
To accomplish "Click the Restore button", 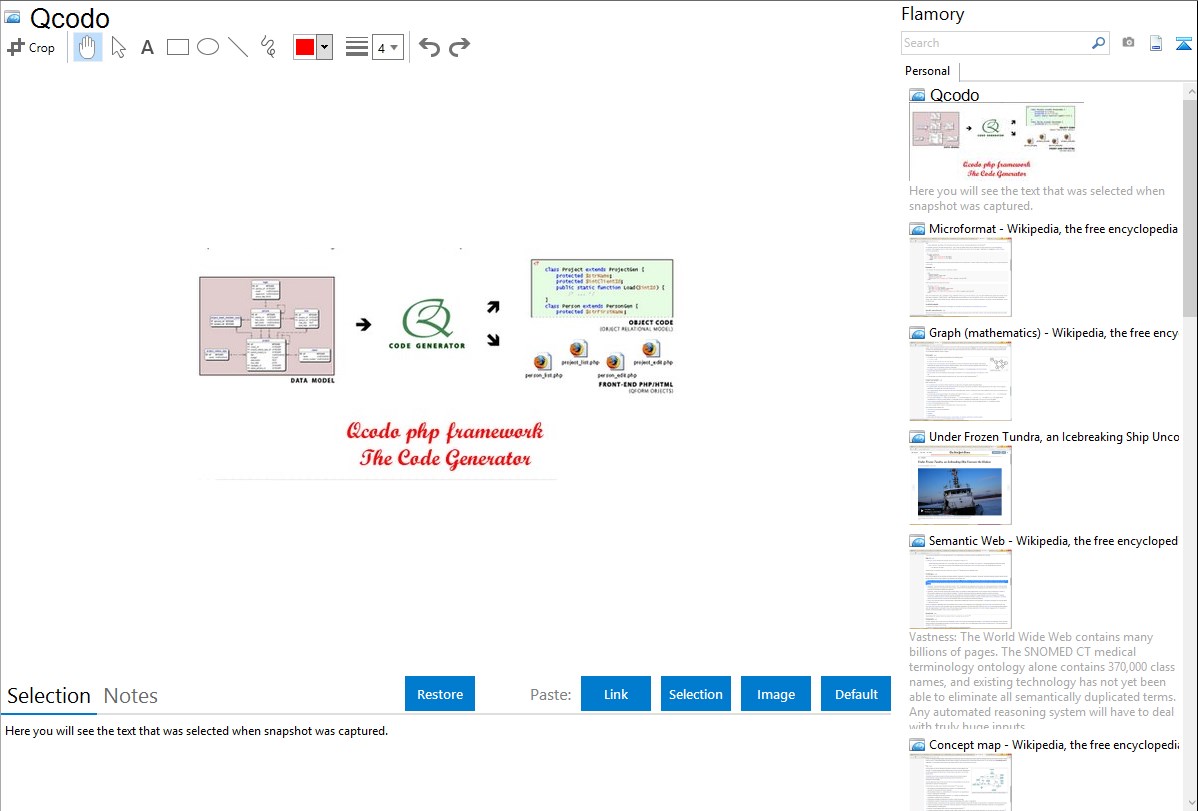I will (x=440, y=694).
